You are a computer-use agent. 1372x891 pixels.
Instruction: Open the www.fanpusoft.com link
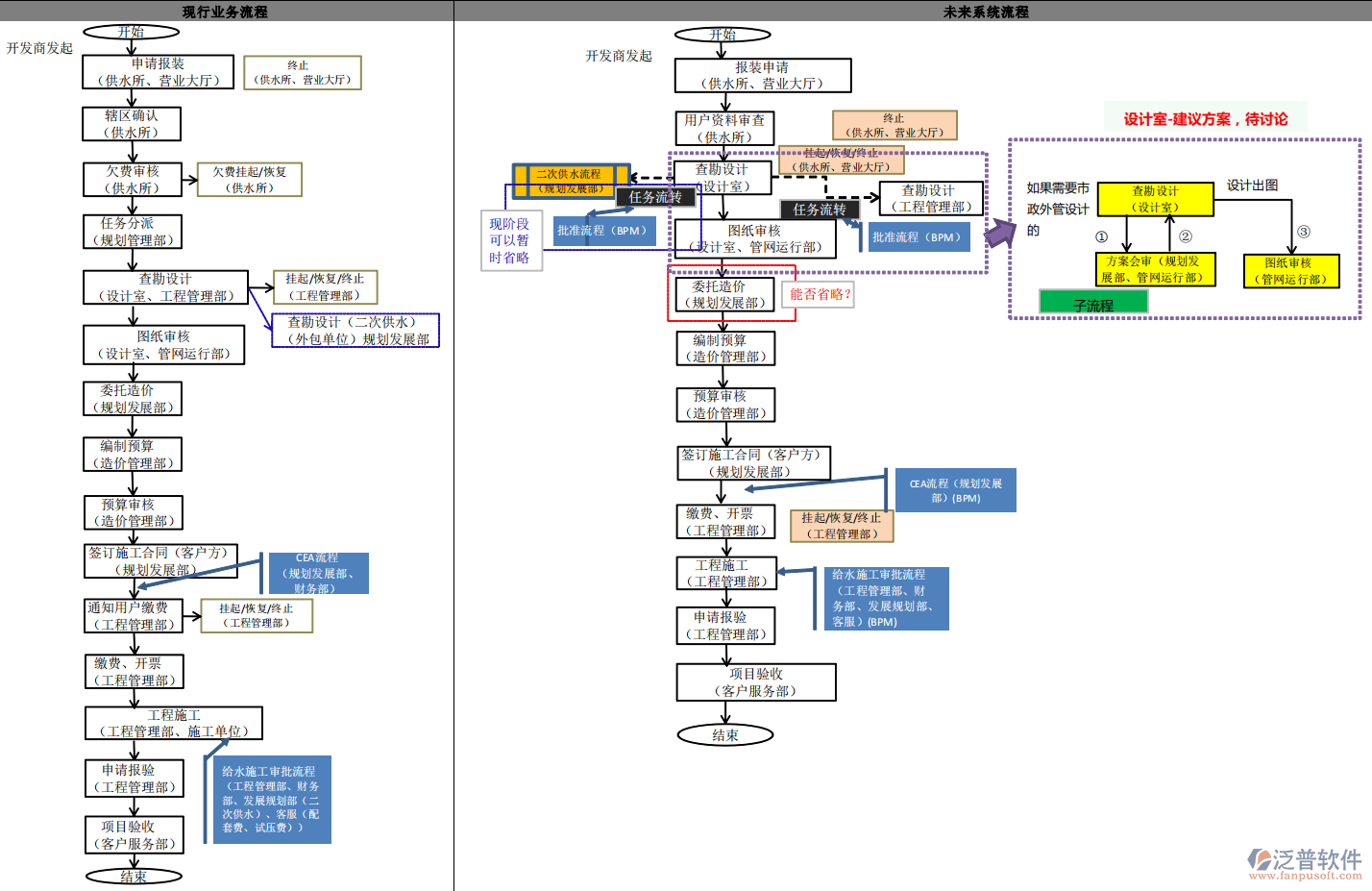(x=1305, y=876)
